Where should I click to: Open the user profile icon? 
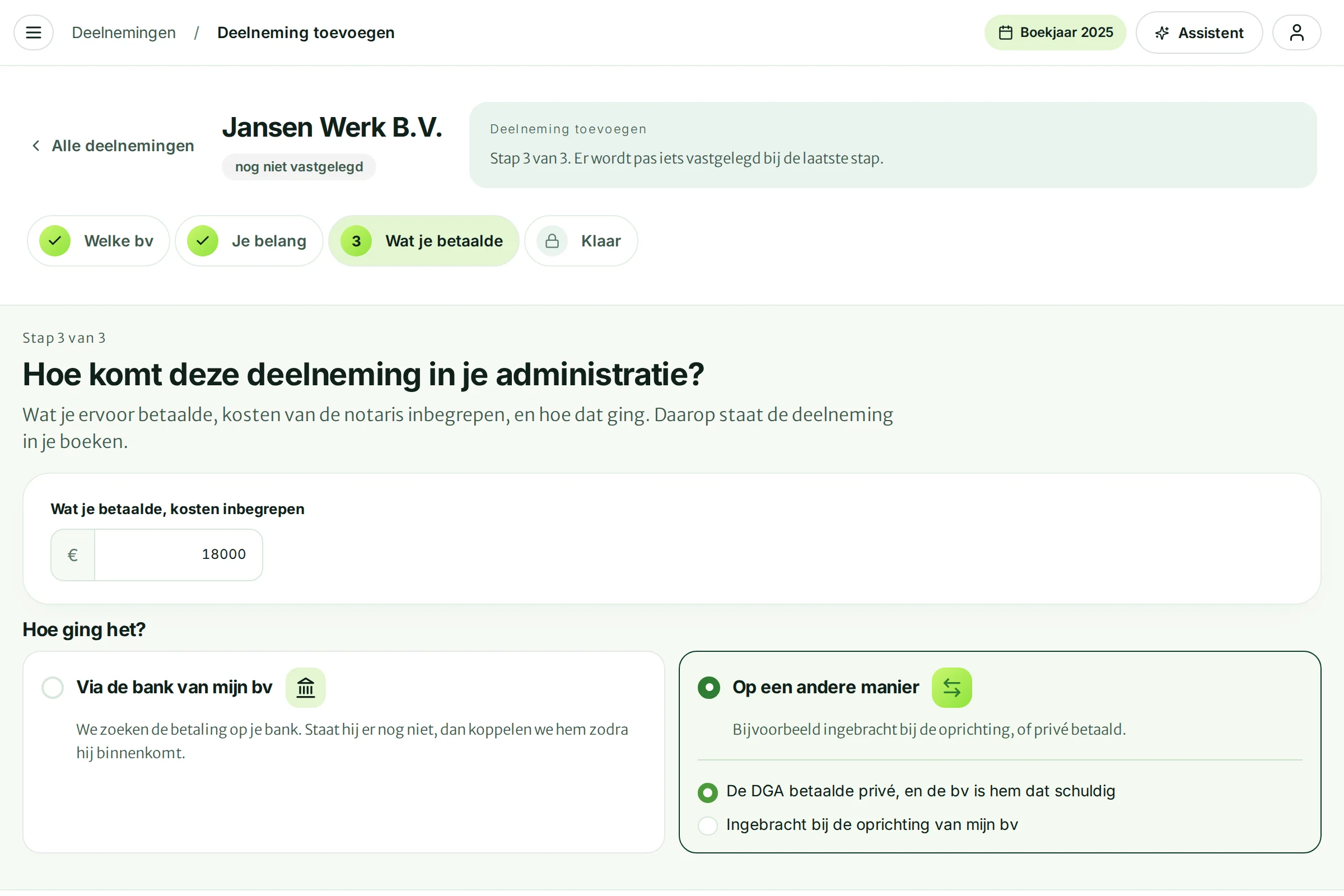point(1296,32)
